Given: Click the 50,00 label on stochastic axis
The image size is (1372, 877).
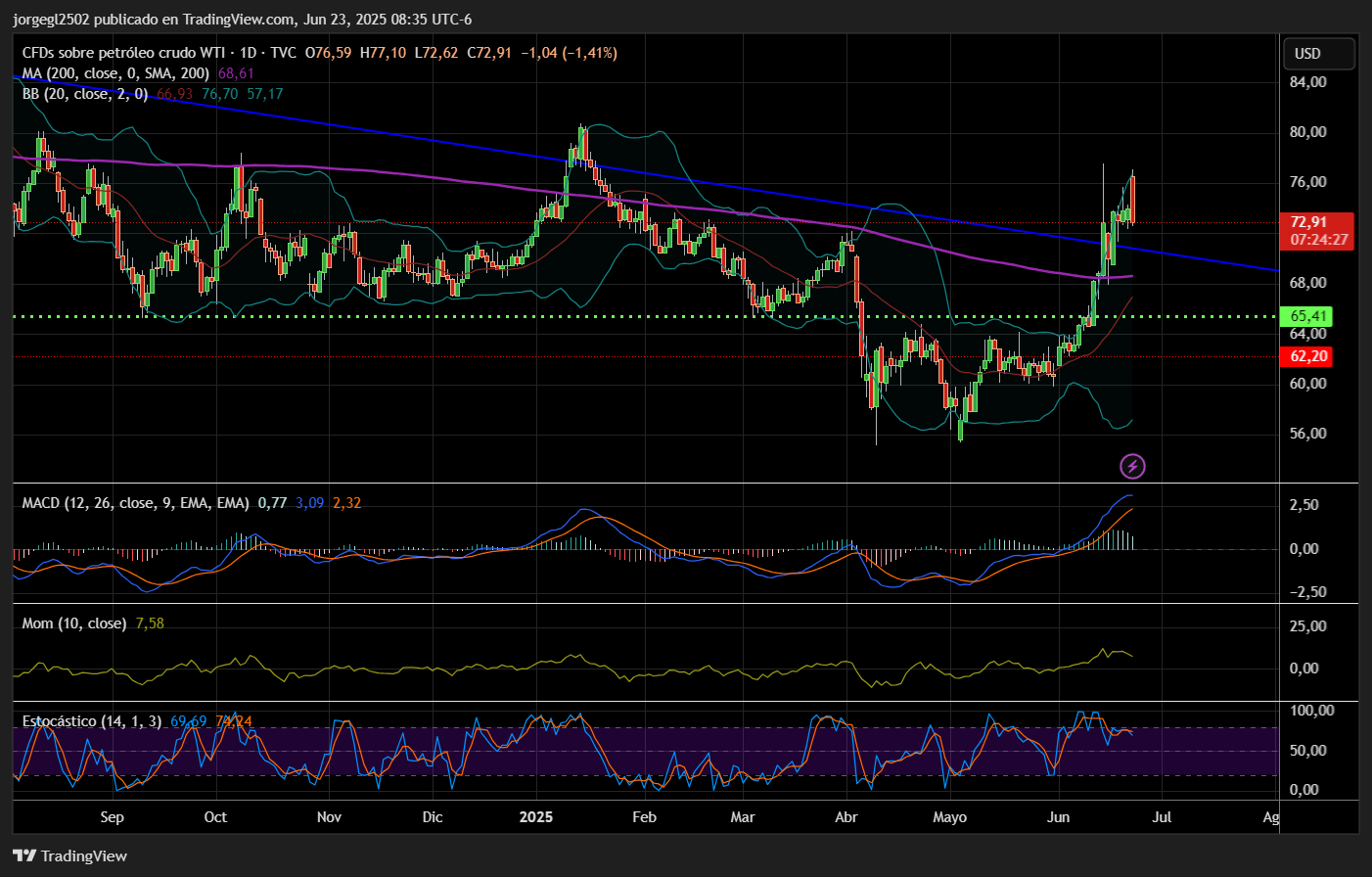Looking at the screenshot, I should coord(1308,751).
